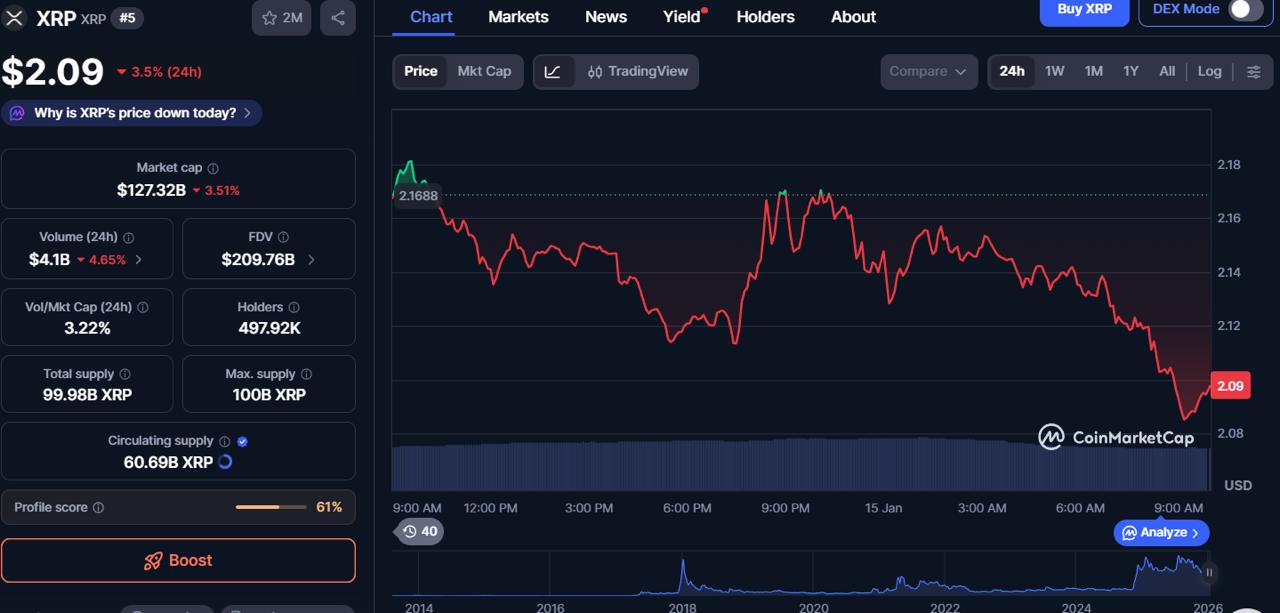Select the line chart icon
Screen dimensions: 1280x613
[554, 71]
